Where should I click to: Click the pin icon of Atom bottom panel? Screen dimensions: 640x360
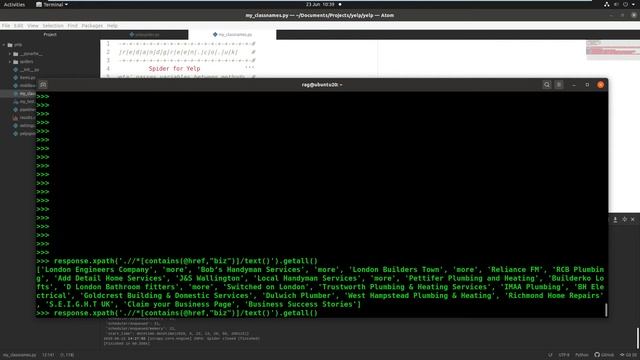(x=615, y=220)
